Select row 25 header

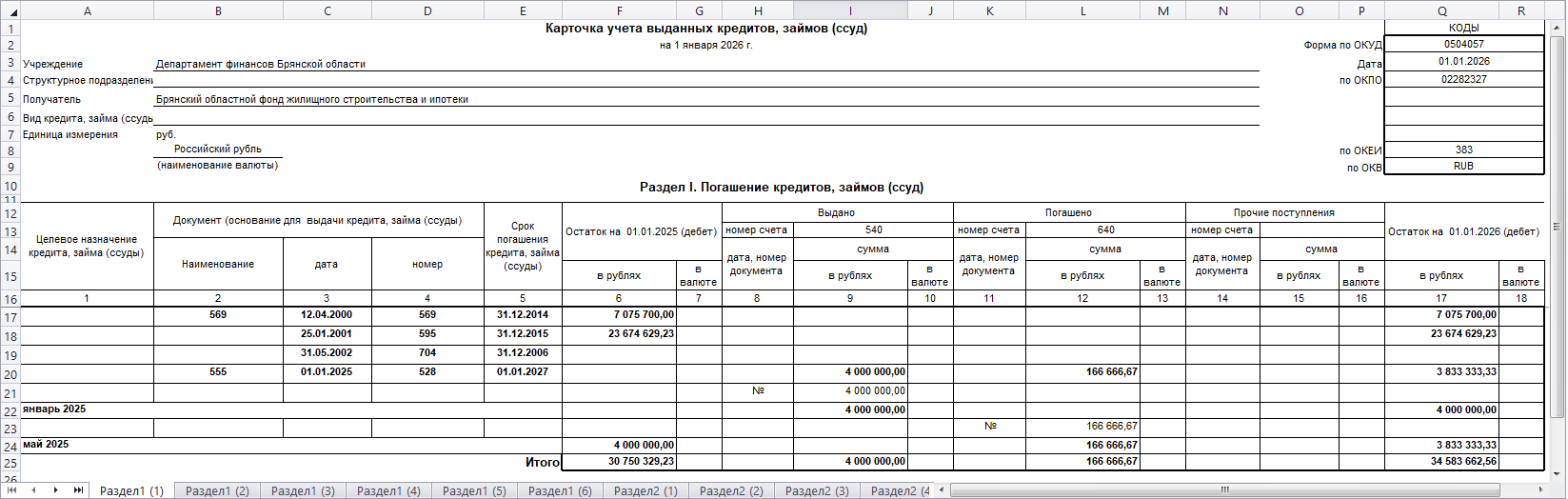click(x=10, y=463)
